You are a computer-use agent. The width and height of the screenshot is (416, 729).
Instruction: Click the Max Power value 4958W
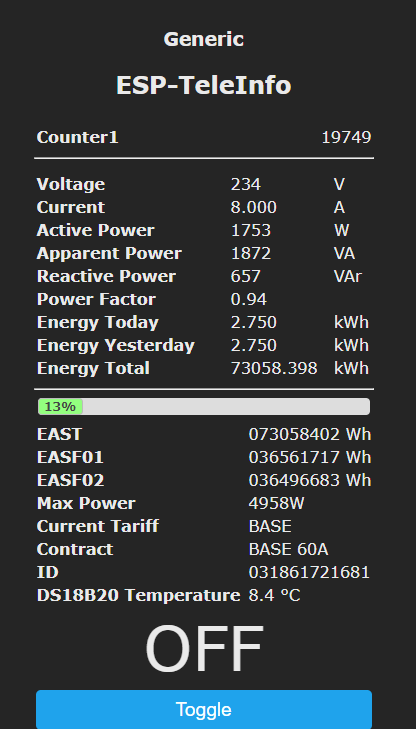[277, 504]
